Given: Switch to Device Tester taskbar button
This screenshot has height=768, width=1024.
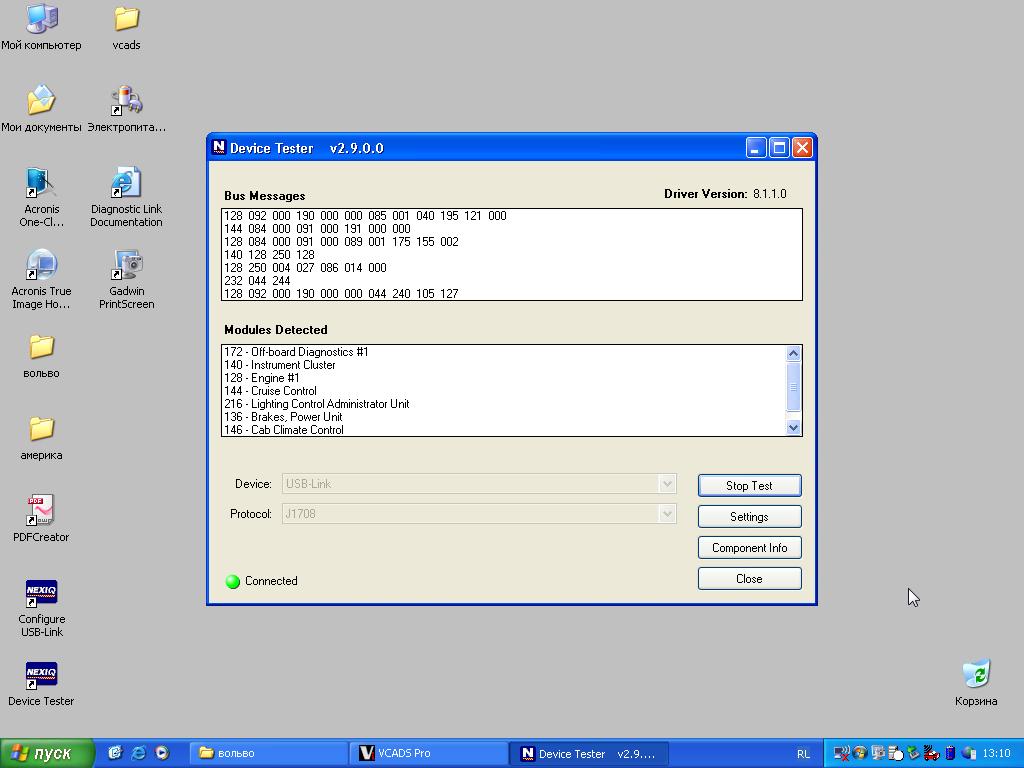Looking at the screenshot, I should [x=588, y=753].
